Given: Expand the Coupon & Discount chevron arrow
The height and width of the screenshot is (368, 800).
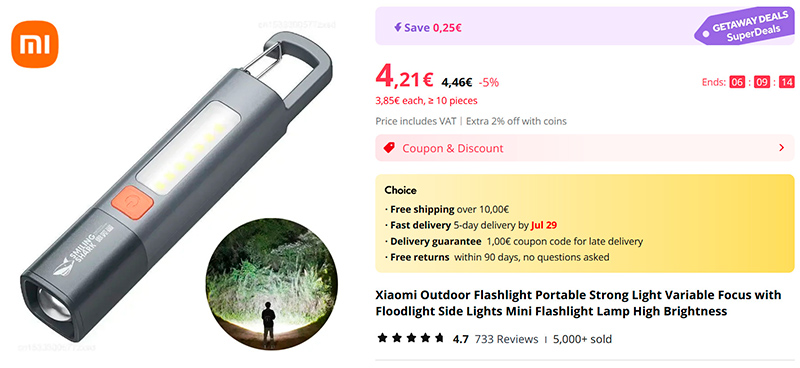Looking at the screenshot, I should (x=781, y=148).
